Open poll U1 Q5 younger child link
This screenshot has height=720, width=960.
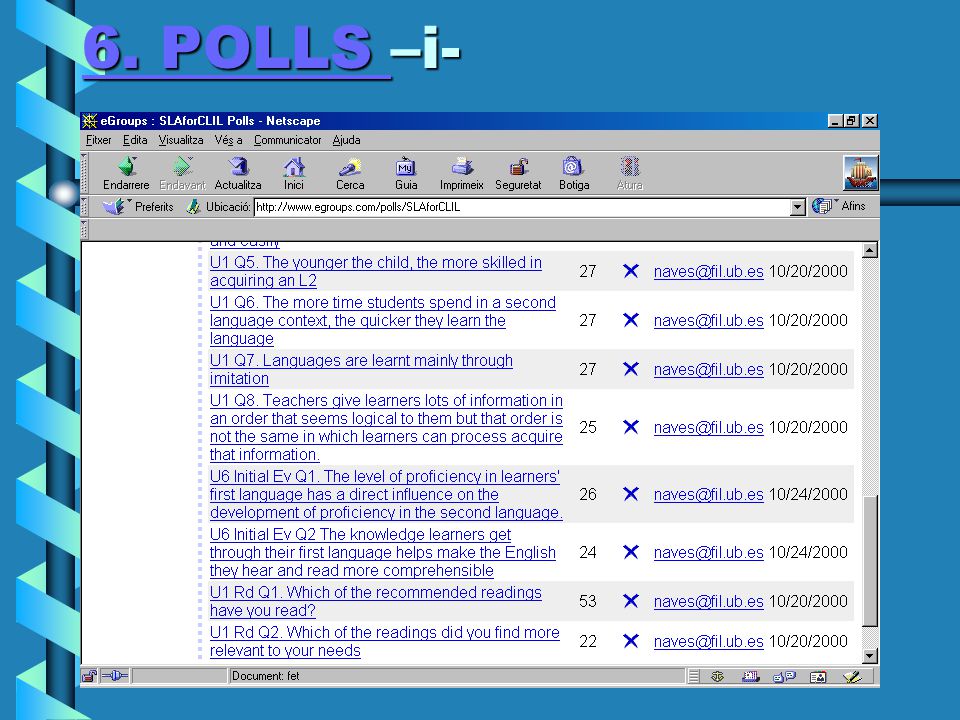376,271
